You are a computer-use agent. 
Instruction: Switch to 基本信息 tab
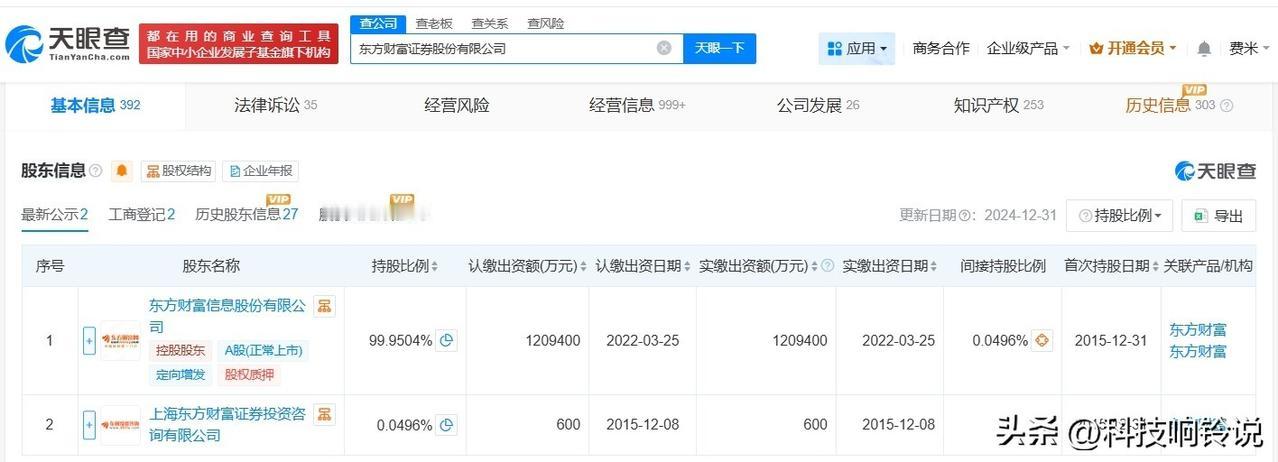[x=95, y=105]
